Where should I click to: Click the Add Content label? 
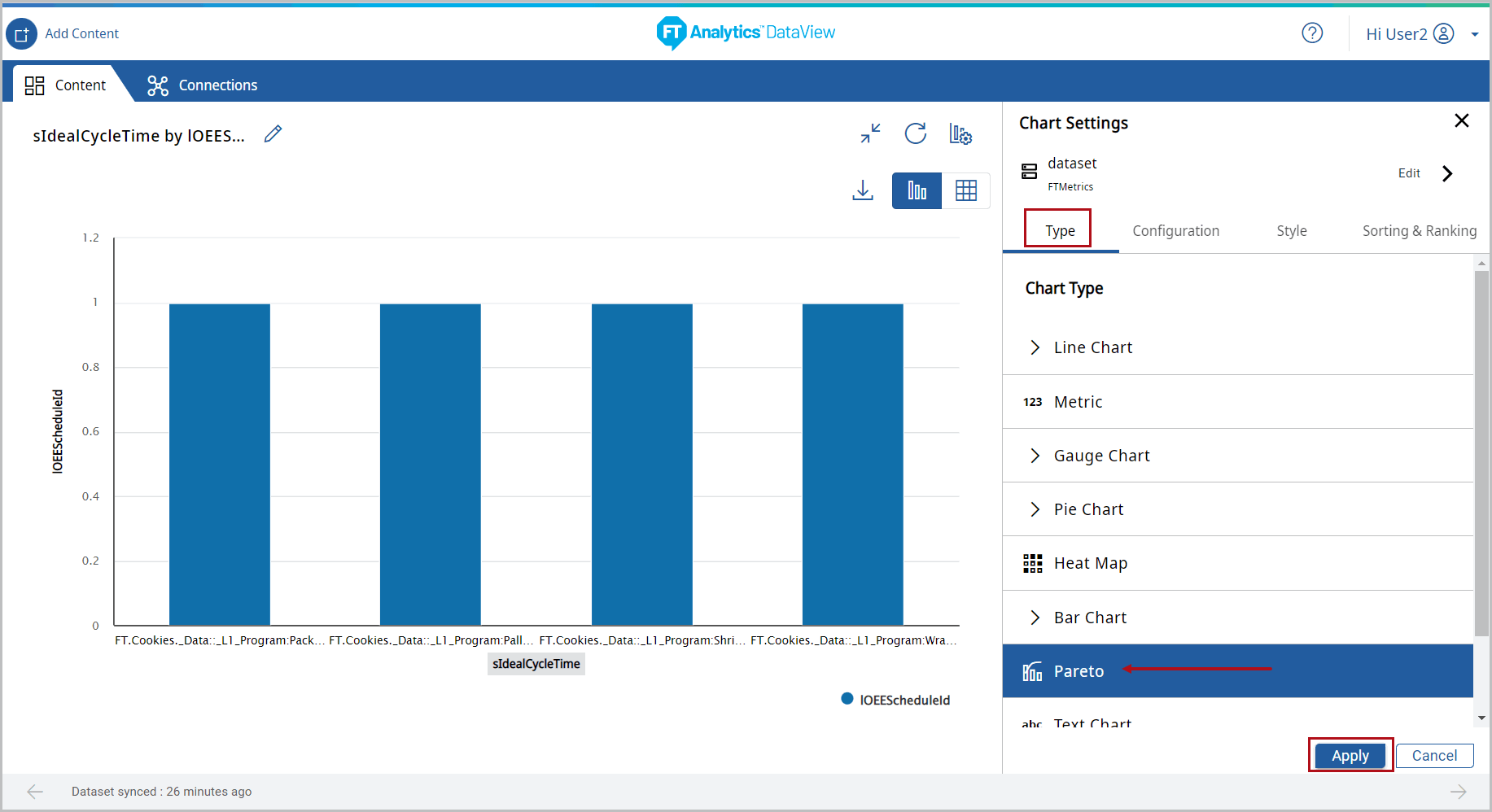click(82, 33)
